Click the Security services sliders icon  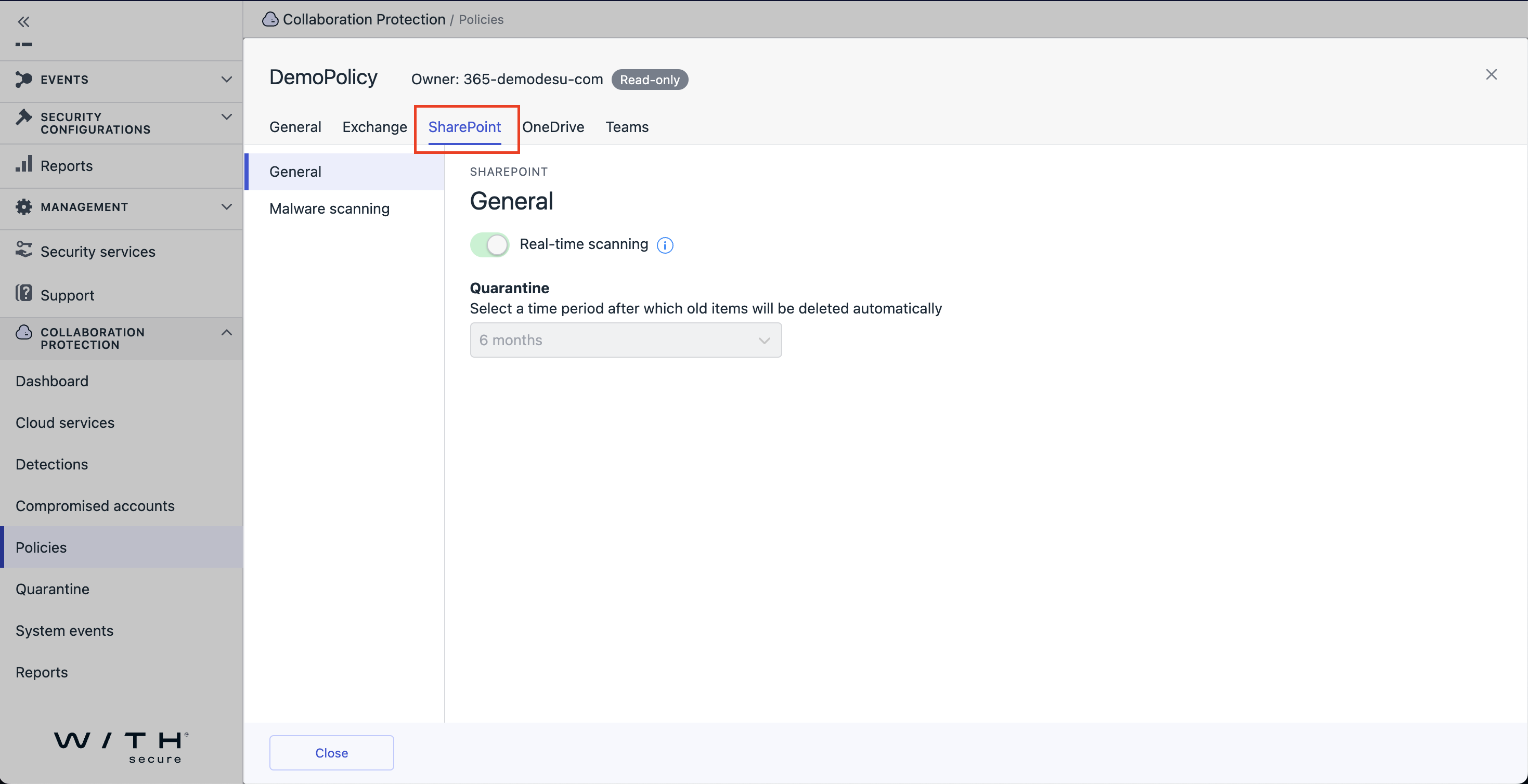(x=24, y=250)
